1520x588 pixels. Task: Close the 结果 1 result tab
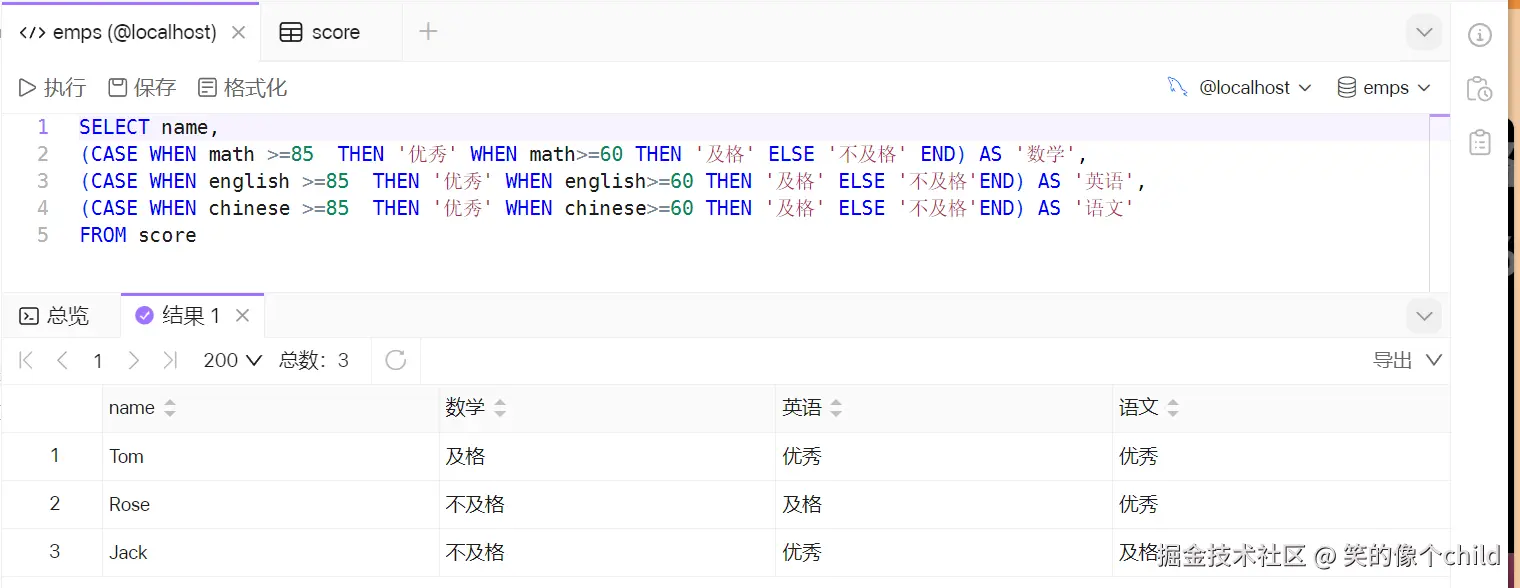pos(242,316)
